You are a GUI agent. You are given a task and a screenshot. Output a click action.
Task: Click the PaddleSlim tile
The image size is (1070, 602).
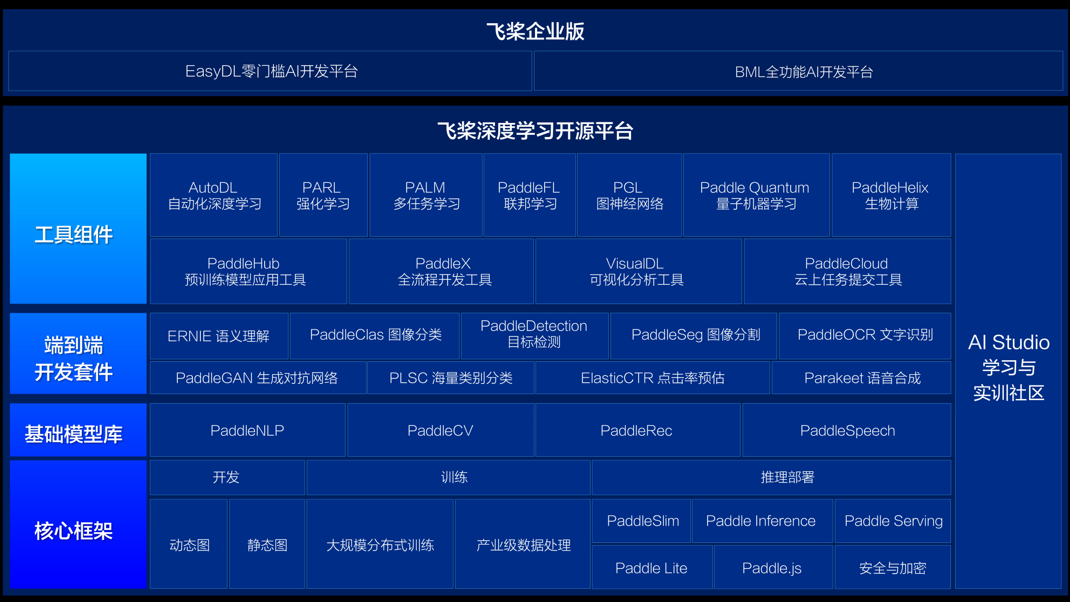coord(641,521)
